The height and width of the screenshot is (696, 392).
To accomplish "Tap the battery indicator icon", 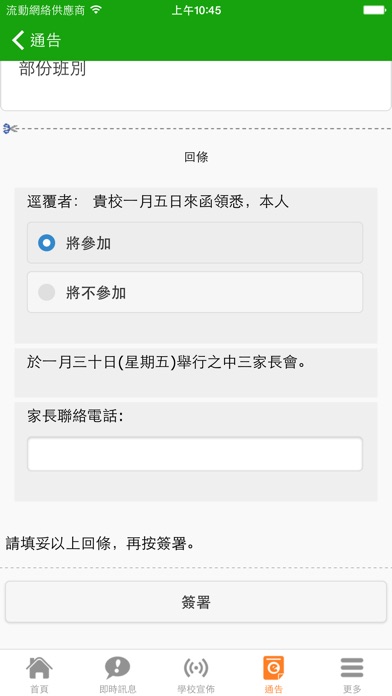I will click(375, 10).
